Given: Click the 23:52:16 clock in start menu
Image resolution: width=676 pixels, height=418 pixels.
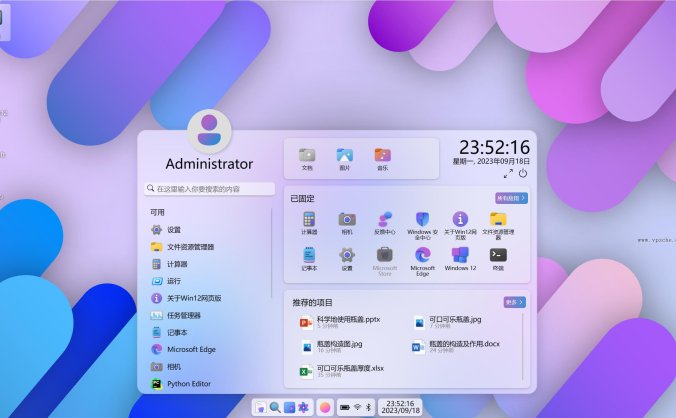Looking at the screenshot, I should [x=494, y=147].
